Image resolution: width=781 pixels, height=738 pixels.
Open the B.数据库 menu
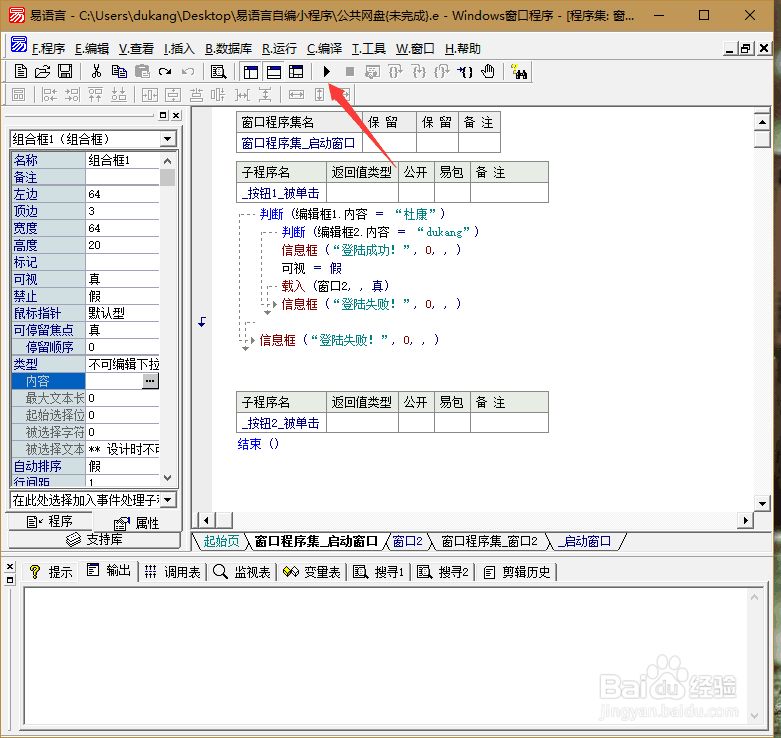(x=229, y=49)
